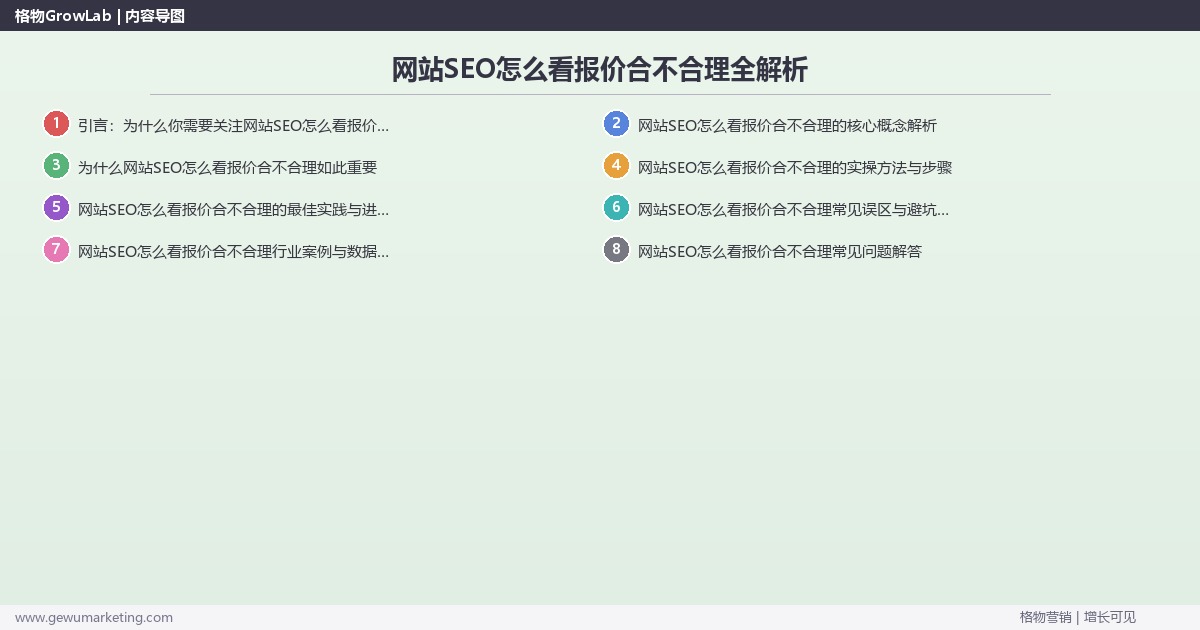Open item 网站SEO怎么看报价合不合理的最佳实践与进…
Image resolution: width=1200 pixels, height=630 pixels.
[233, 210]
